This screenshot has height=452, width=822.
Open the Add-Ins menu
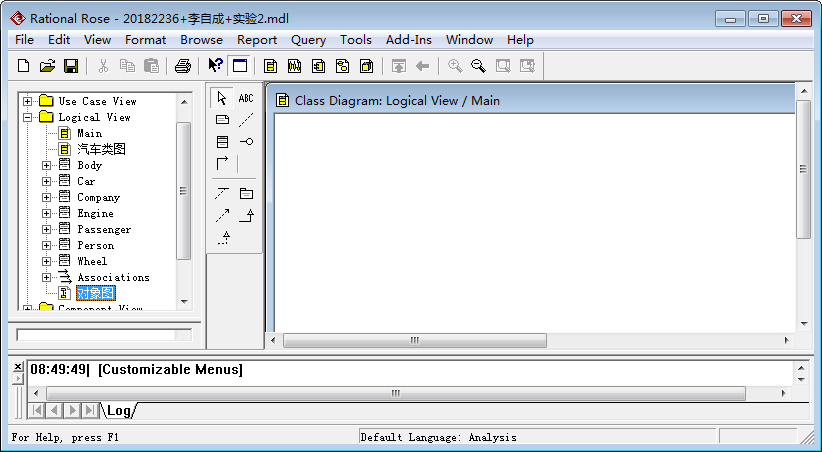pyautogui.click(x=409, y=40)
